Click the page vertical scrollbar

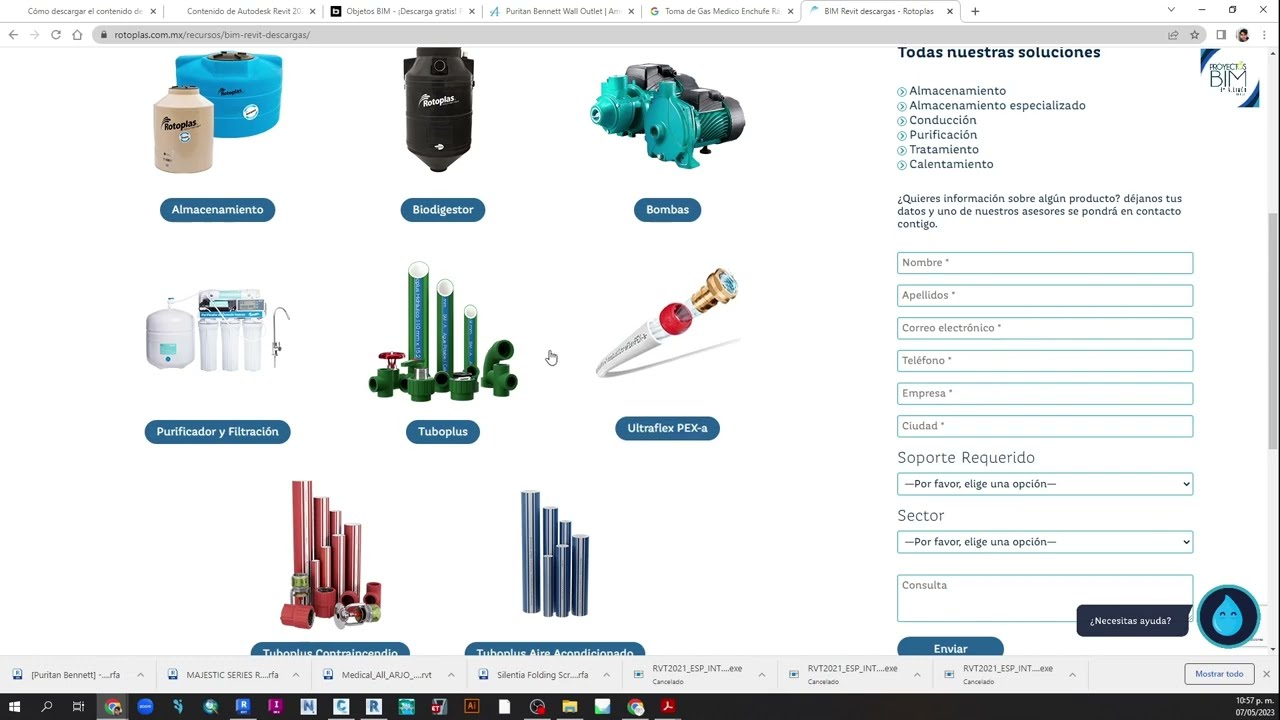1273,330
